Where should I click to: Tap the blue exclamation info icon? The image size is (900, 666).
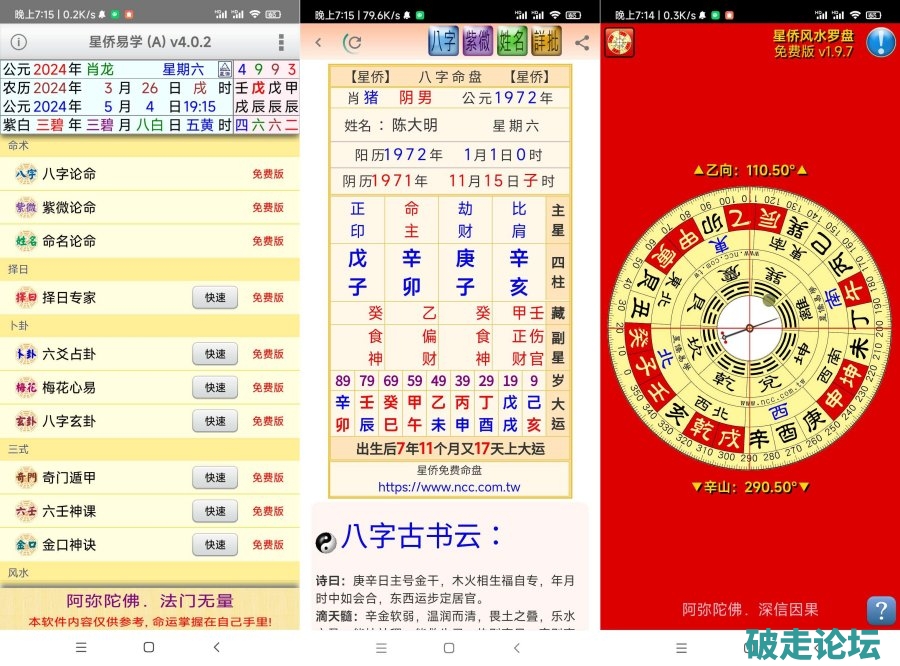pos(880,42)
